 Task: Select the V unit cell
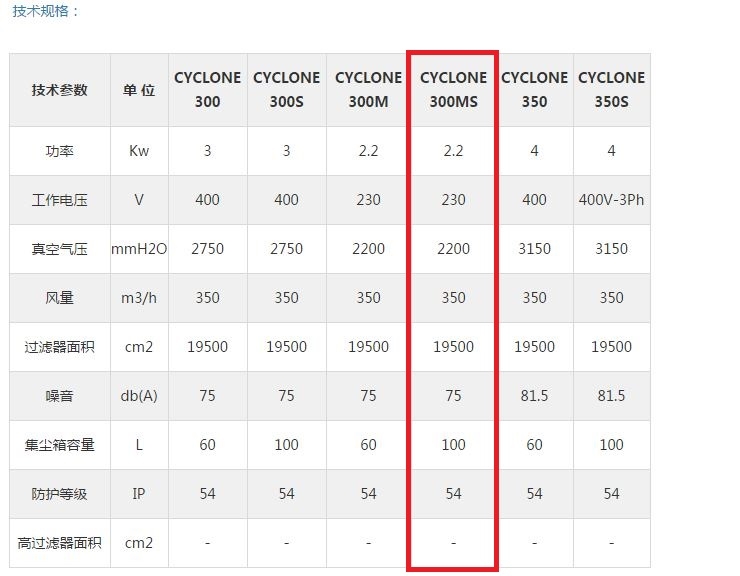[x=139, y=200]
